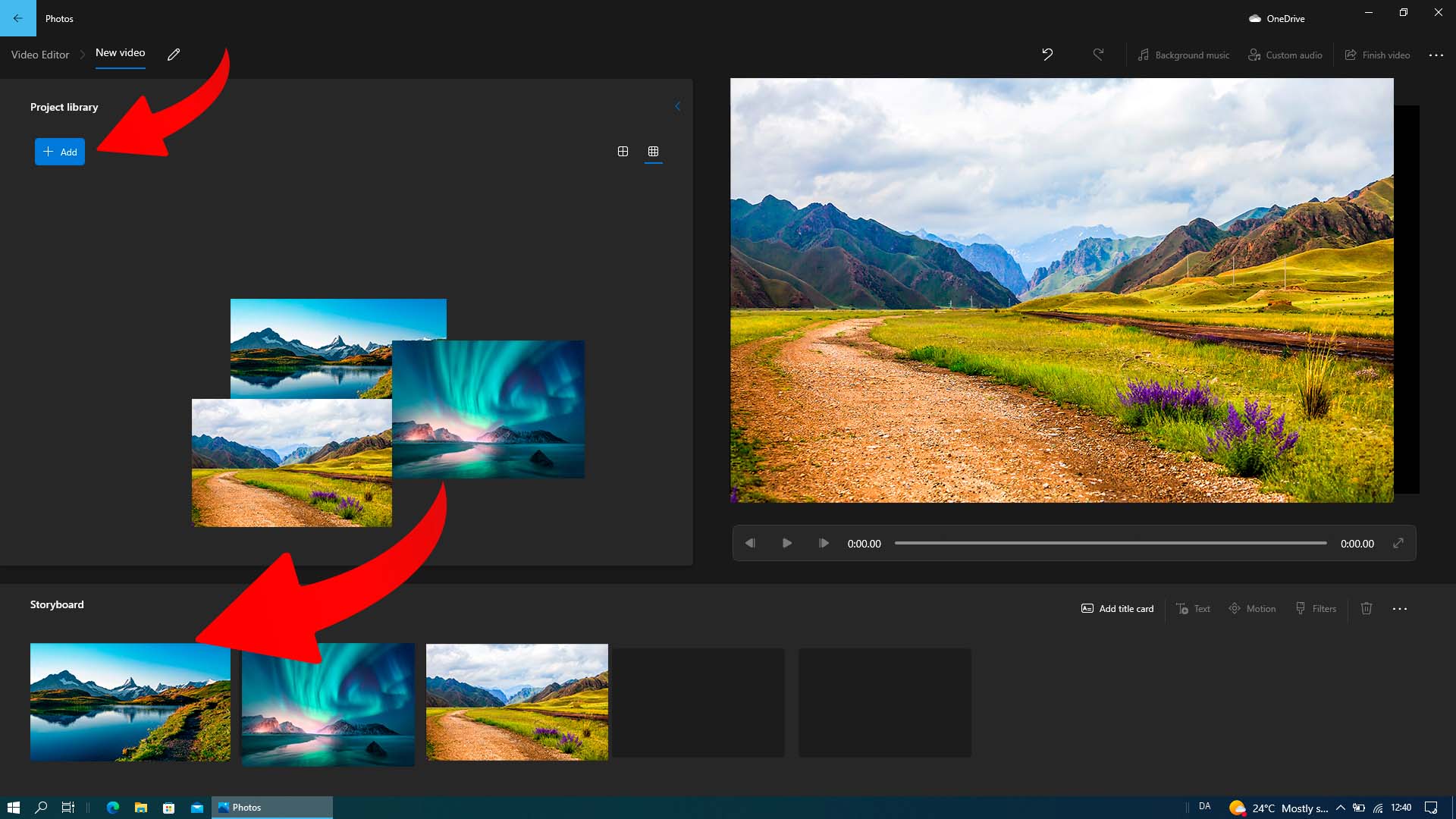This screenshot has height=819, width=1456.
Task: Select the aurora clip in the storyboard
Action: tap(328, 703)
